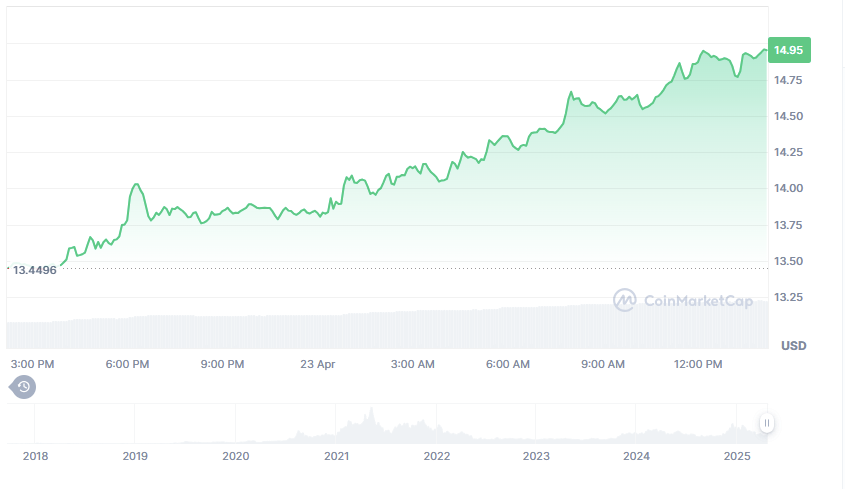This screenshot has width=845, height=489.
Task: Select 2025 on the overview timeline
Action: (737, 457)
